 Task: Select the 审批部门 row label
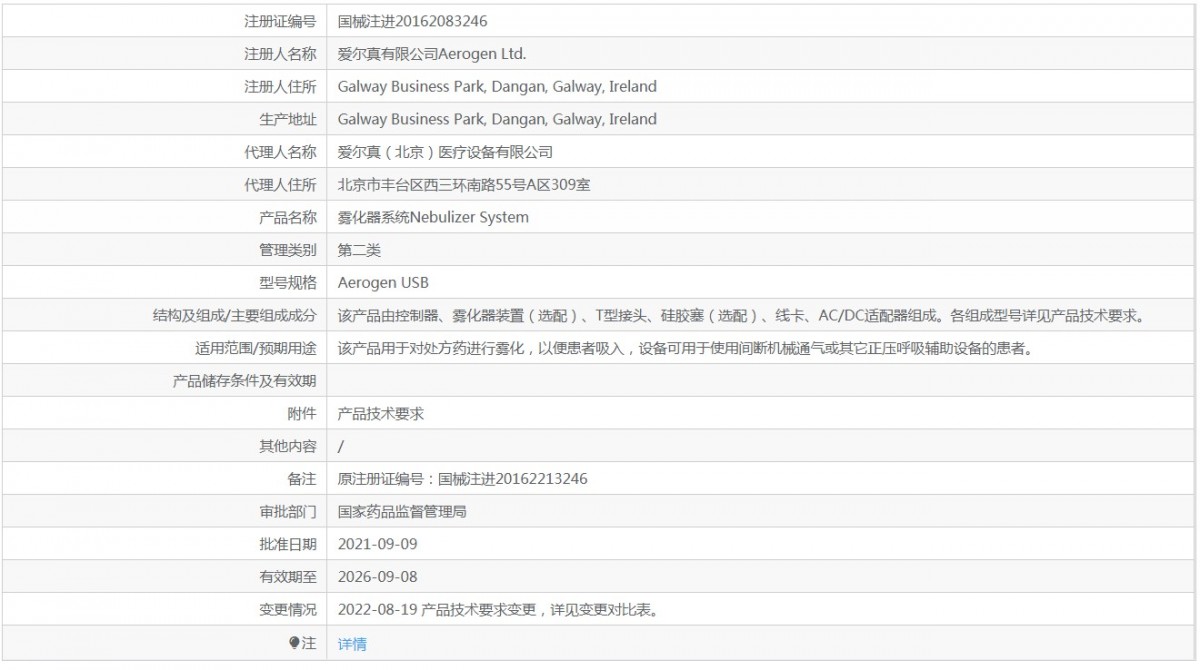288,512
